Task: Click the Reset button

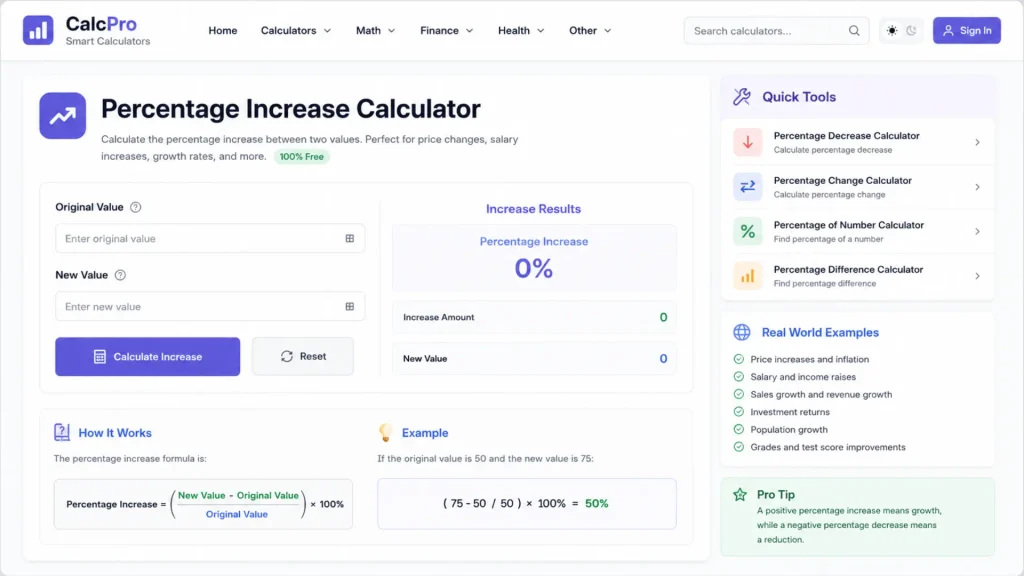Action: (303, 357)
